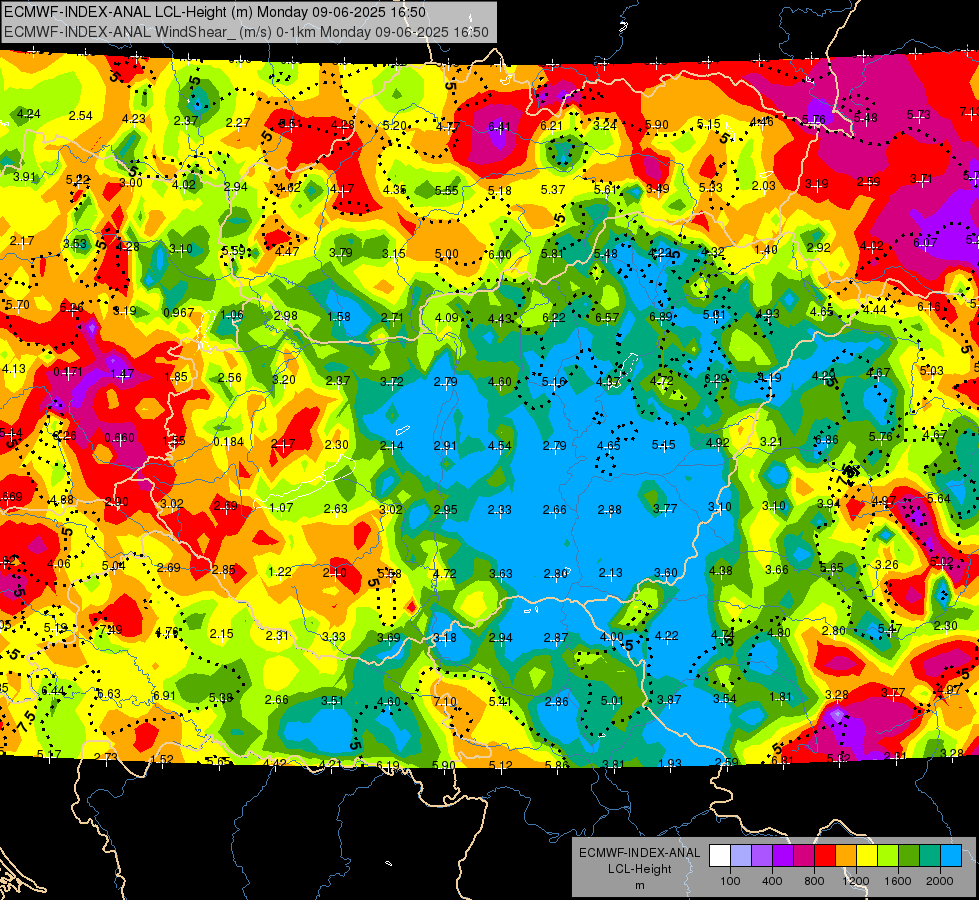Select the LCL-Height (m) header line
The height and width of the screenshot is (900, 979).
click(x=215, y=12)
